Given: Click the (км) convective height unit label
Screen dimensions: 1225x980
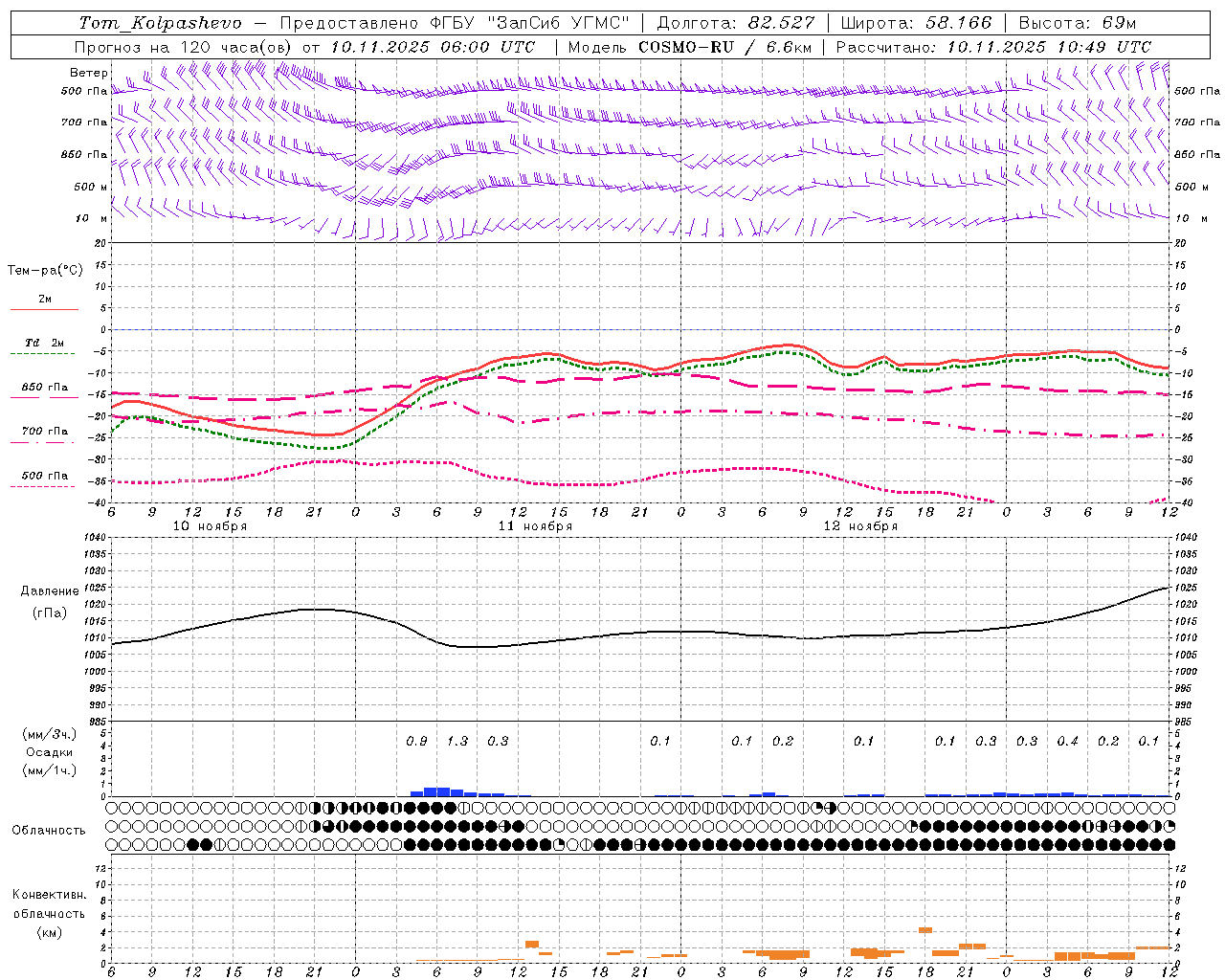Looking at the screenshot, I should pyautogui.click(x=49, y=932).
